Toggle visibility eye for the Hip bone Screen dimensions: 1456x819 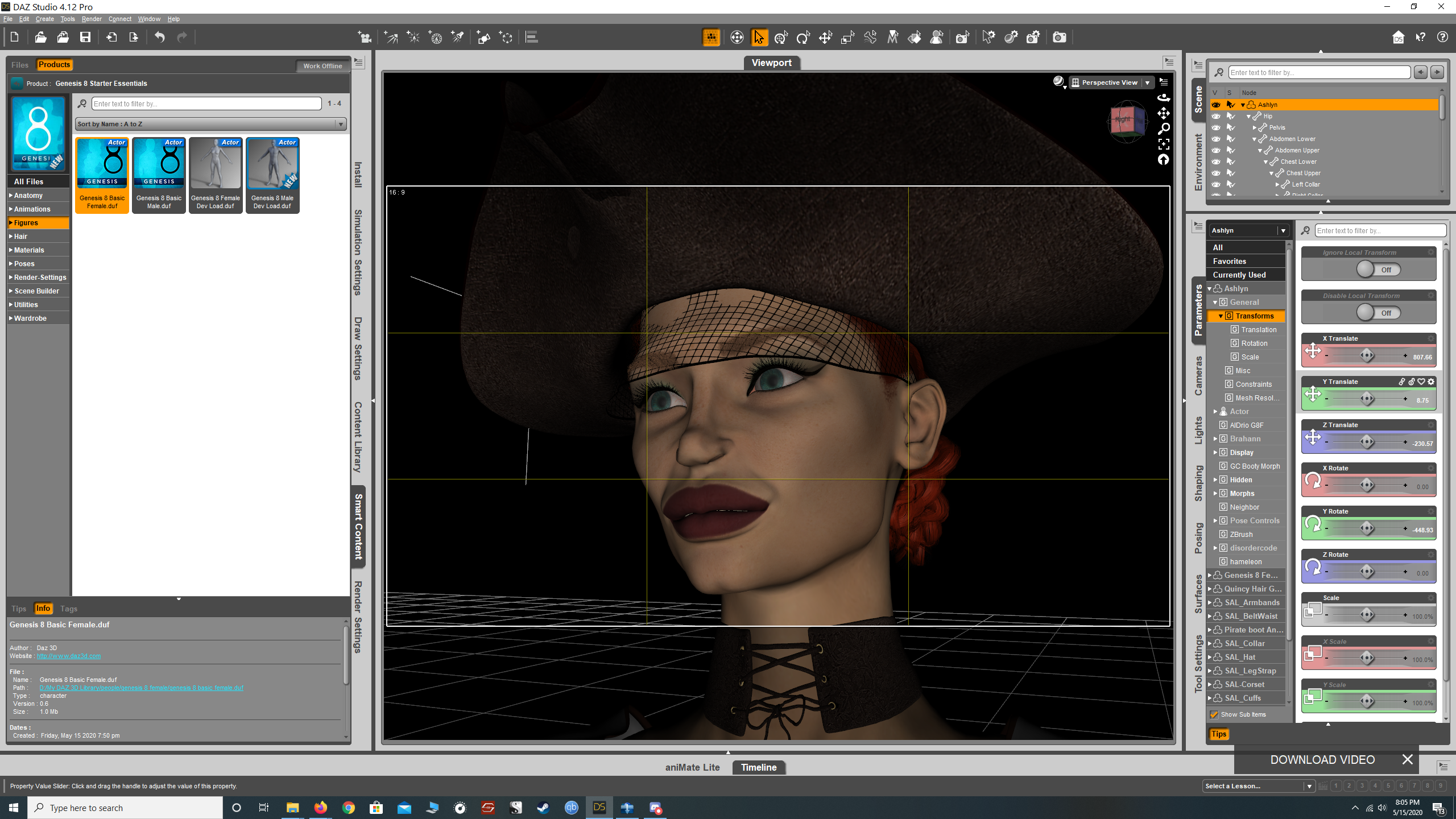[x=1216, y=116]
